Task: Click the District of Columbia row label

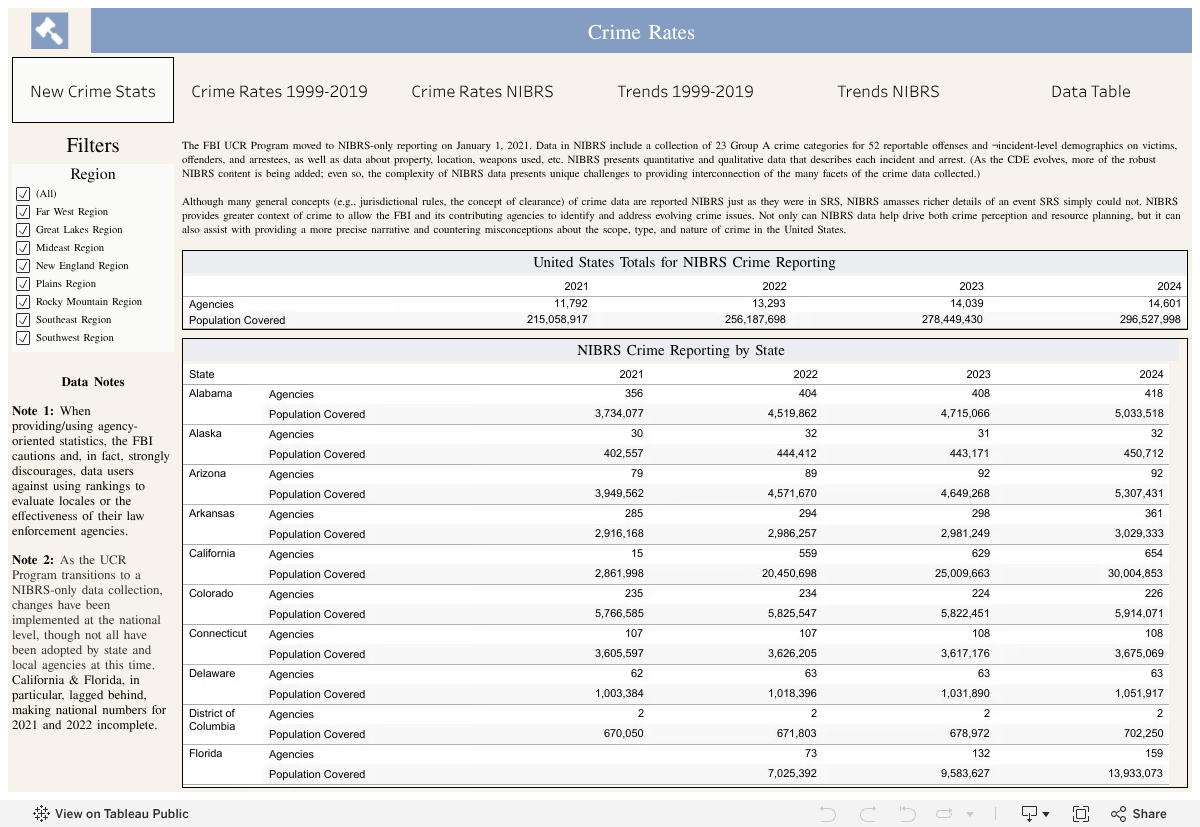Action: pos(212,720)
